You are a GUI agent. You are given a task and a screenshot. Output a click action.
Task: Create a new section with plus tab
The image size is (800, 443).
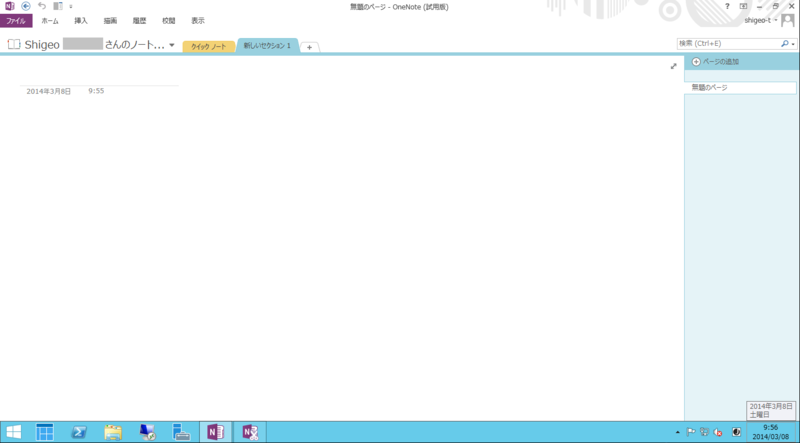pos(309,47)
